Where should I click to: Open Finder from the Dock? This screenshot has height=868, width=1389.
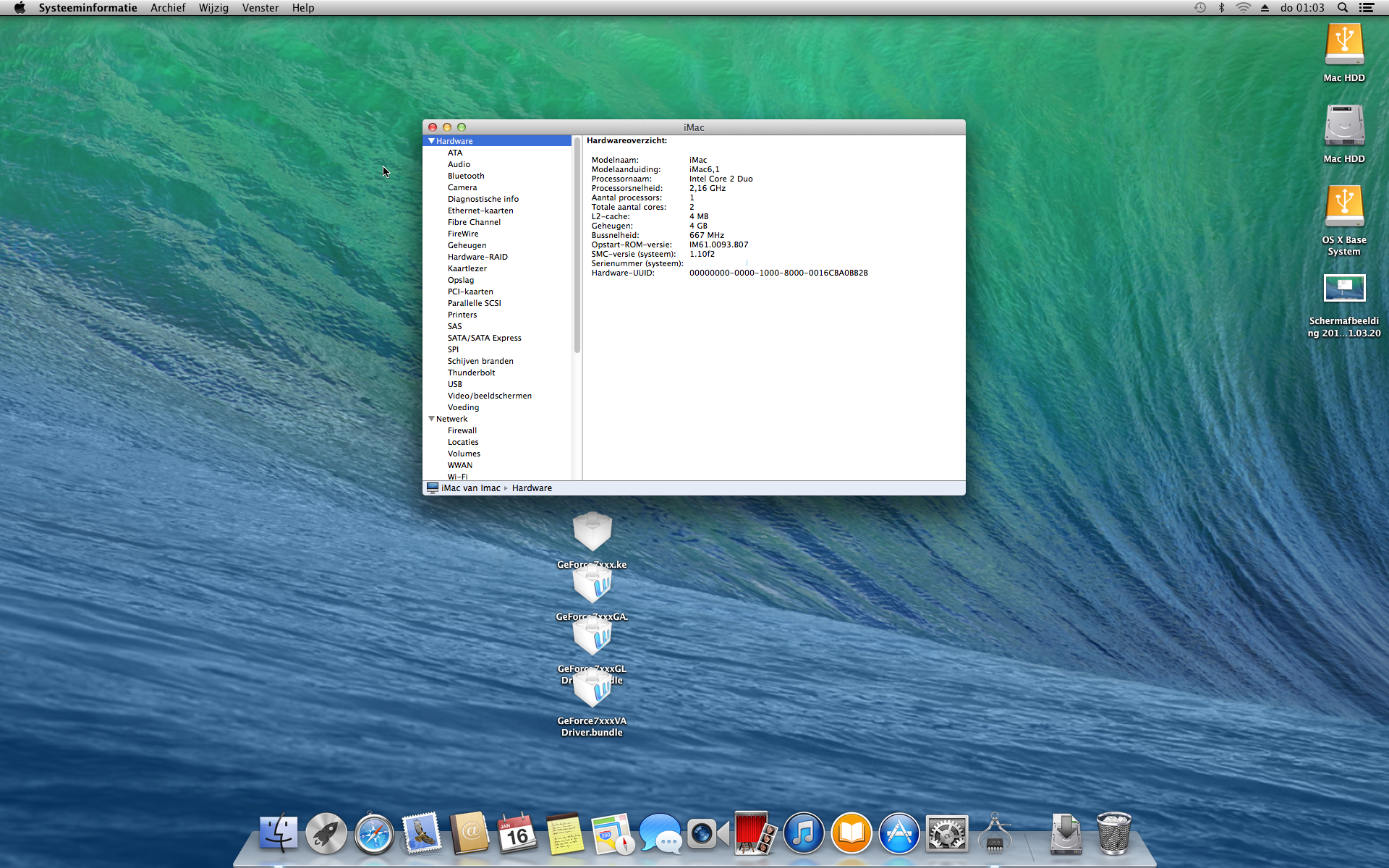tap(279, 834)
